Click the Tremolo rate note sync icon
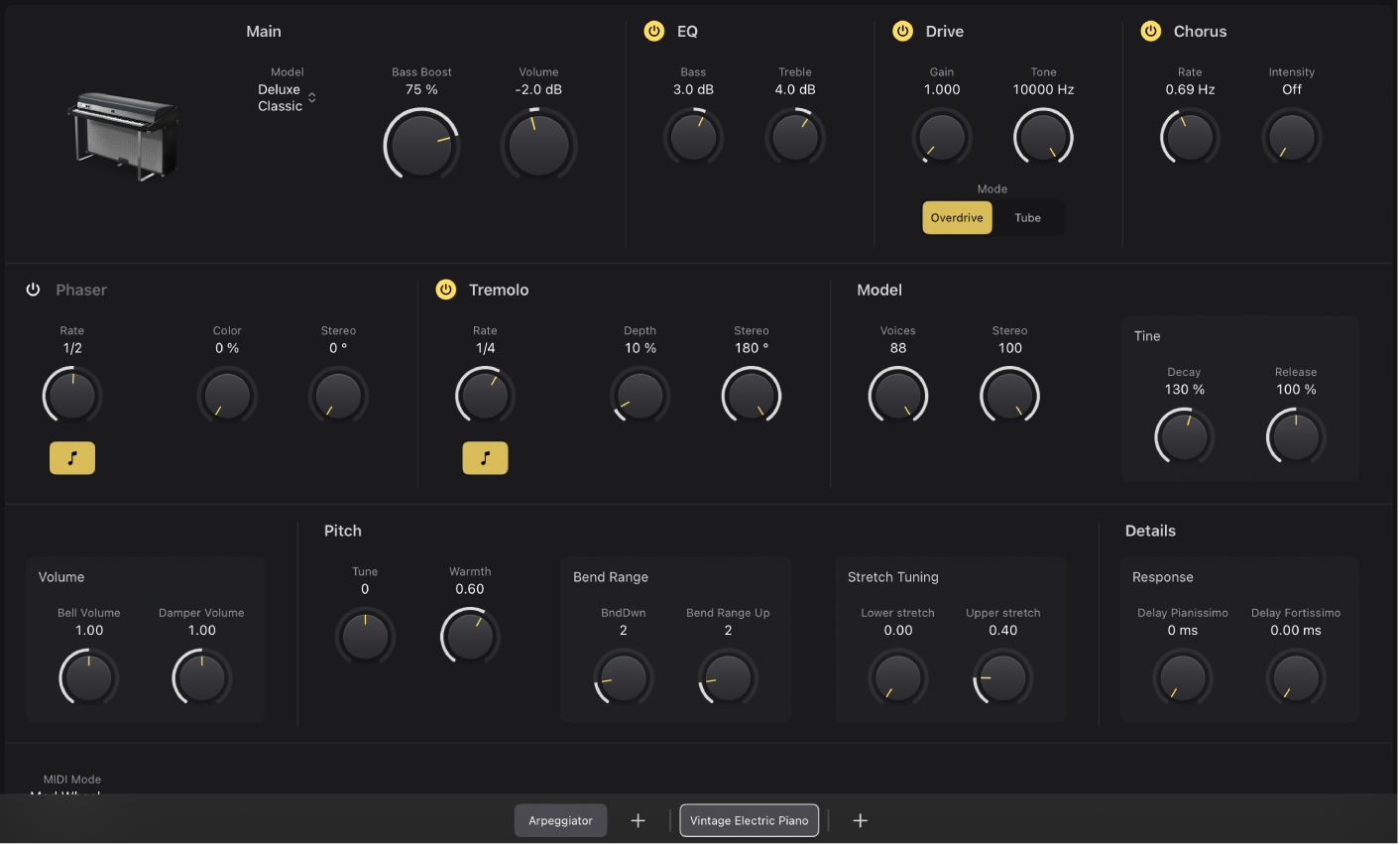Image resolution: width=1400 pixels, height=845 pixels. (485, 458)
